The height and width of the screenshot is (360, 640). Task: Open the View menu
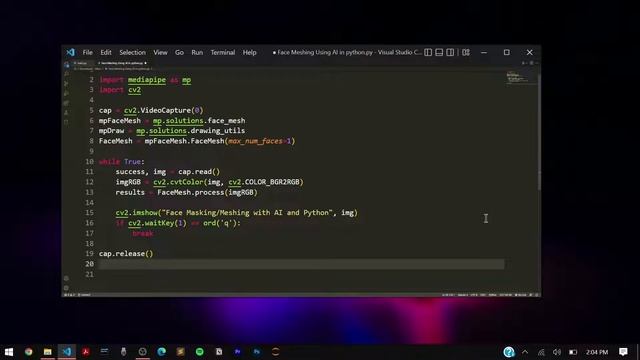coord(160,52)
